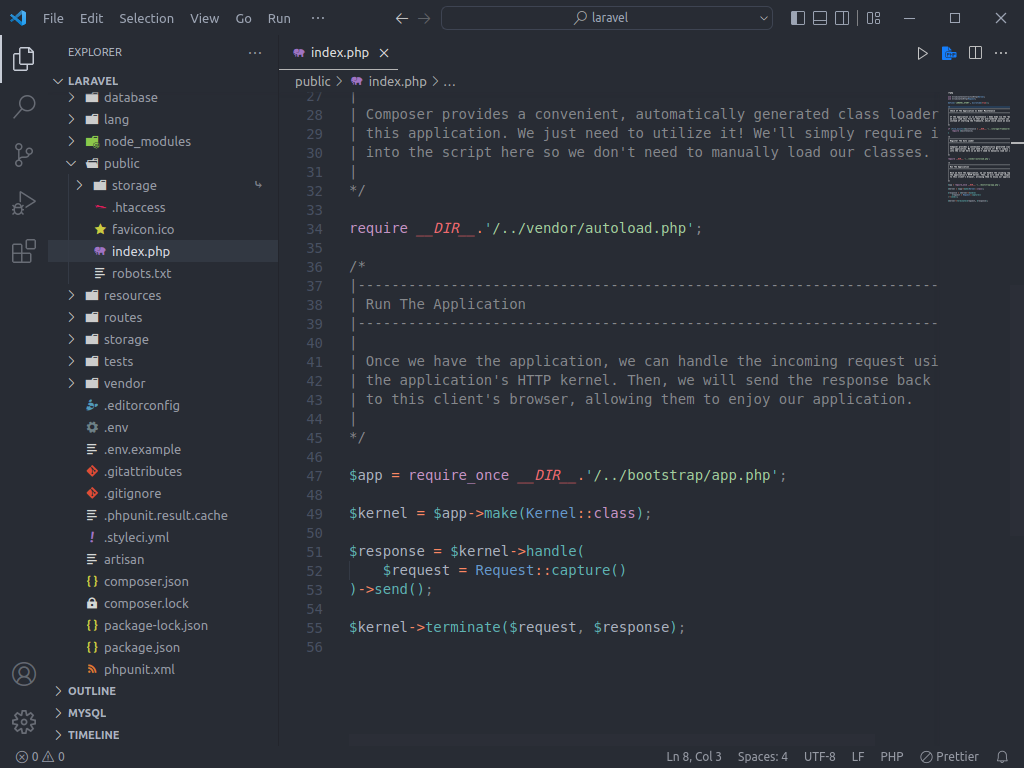
Task: Click the LF end of line setting
Action: 858,757
